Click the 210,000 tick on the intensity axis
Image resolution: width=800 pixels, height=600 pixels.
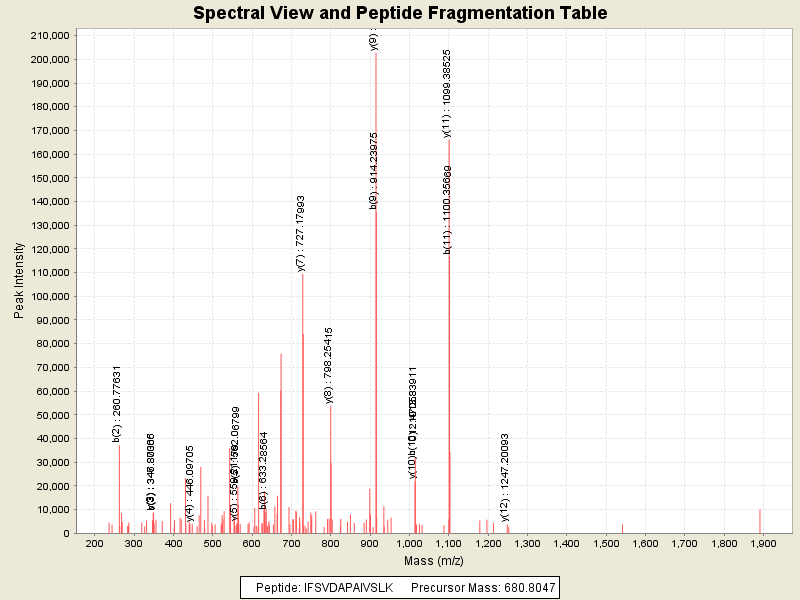48,35
